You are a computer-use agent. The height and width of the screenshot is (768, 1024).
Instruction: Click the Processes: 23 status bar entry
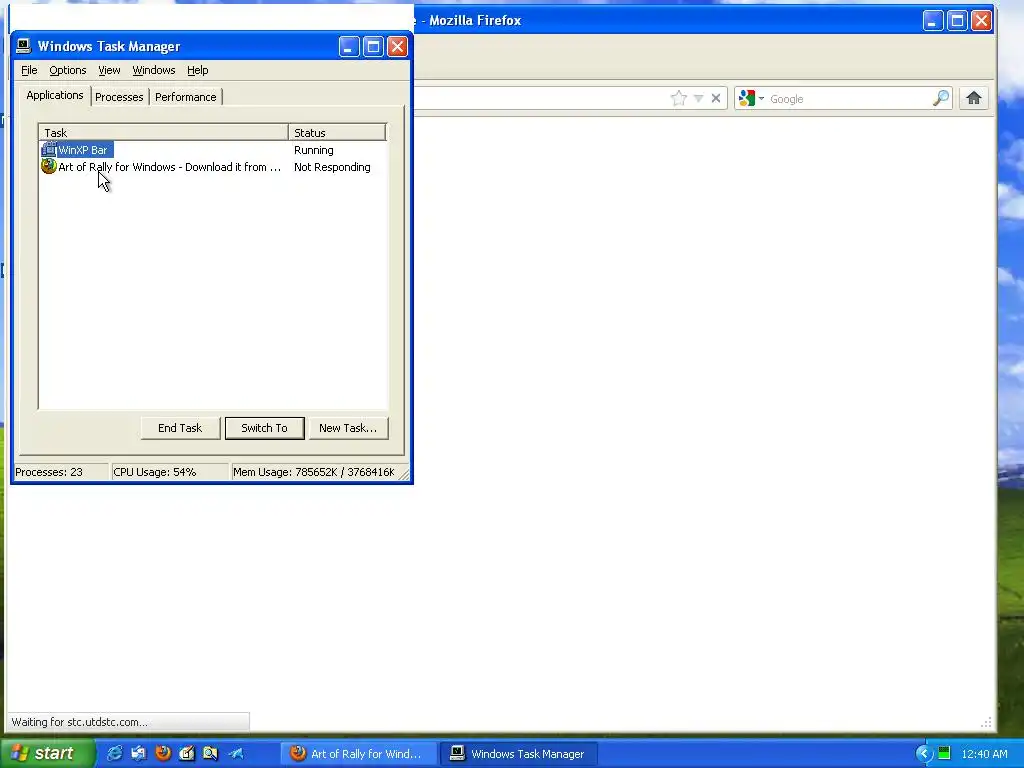(61, 472)
